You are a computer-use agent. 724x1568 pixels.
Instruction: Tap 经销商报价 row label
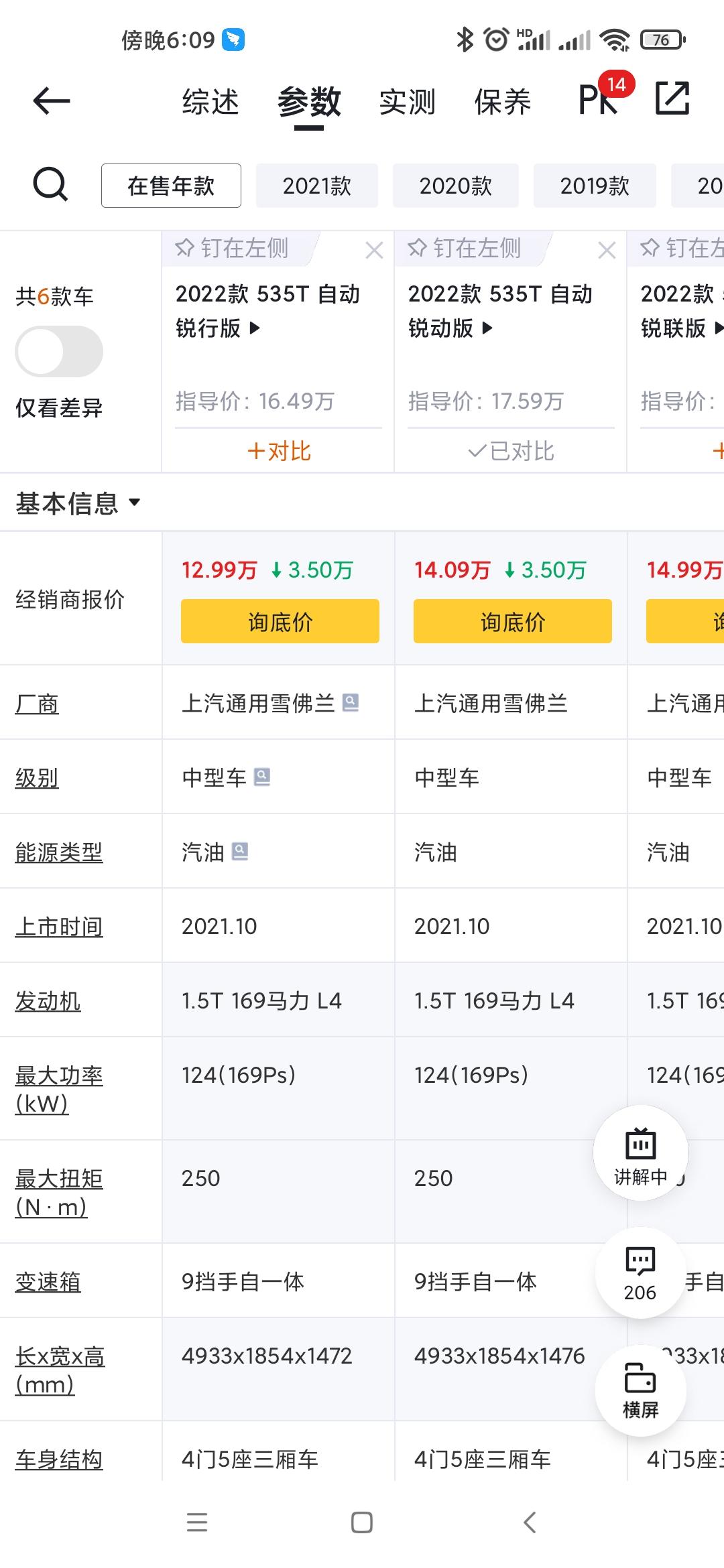pyautogui.click(x=70, y=600)
